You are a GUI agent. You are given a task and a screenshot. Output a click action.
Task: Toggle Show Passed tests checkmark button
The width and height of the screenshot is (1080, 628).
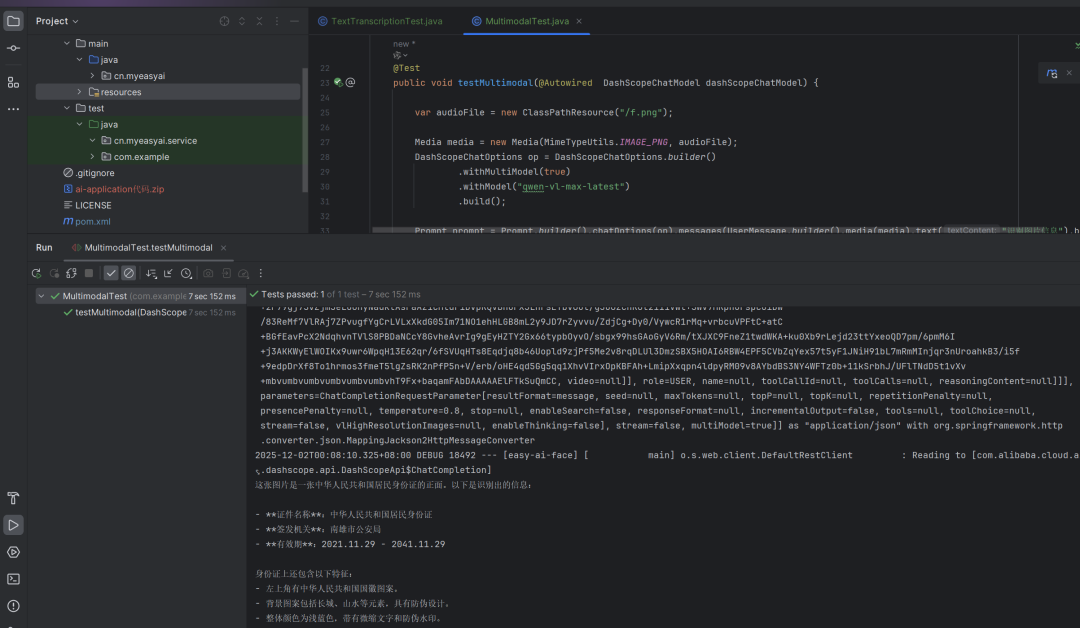point(111,273)
